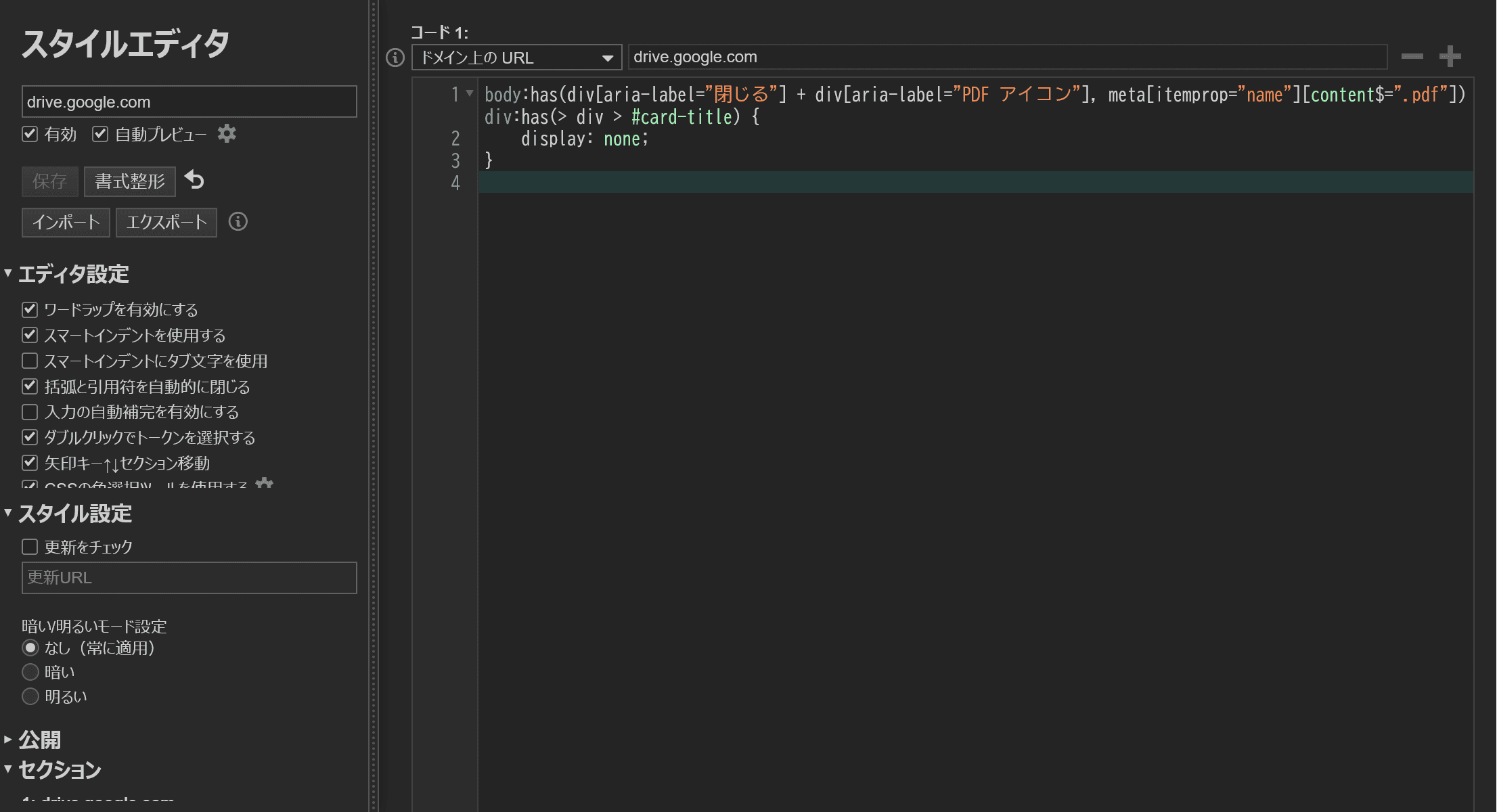The image size is (1497, 812).
Task: Click the info icon left of URL dropdown
Action: (x=395, y=58)
